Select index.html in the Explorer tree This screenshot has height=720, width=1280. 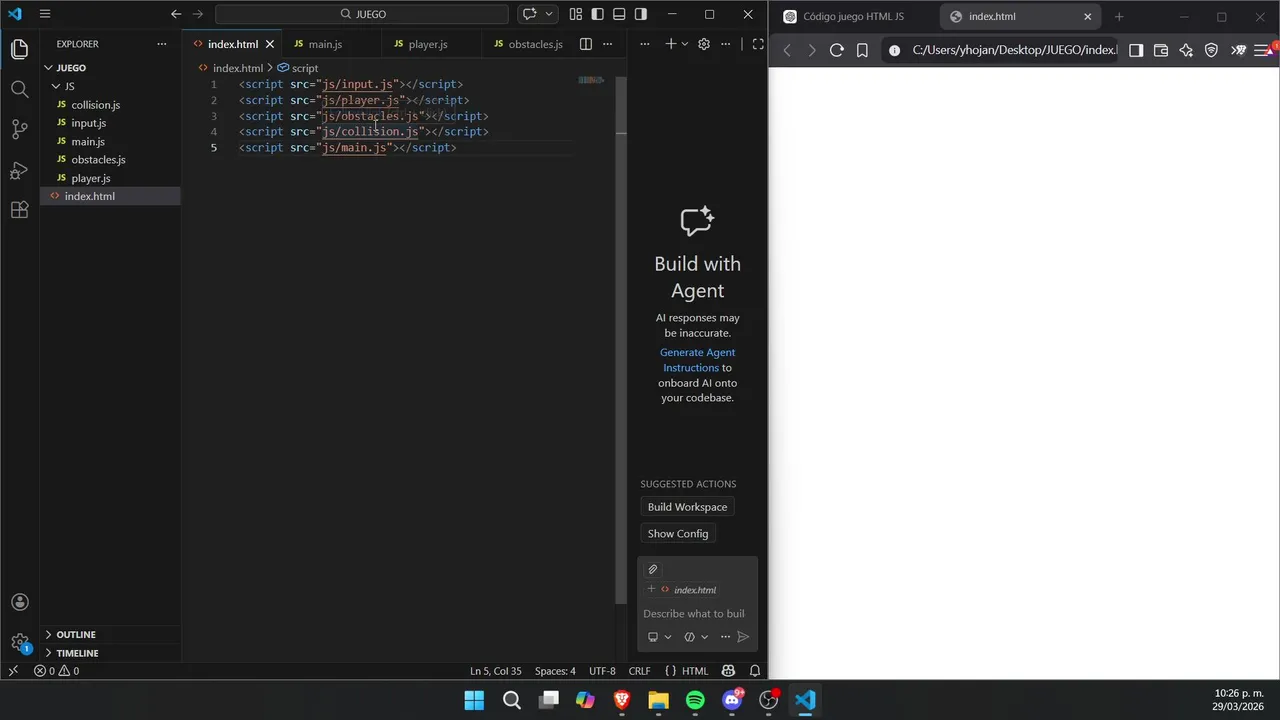110,196
